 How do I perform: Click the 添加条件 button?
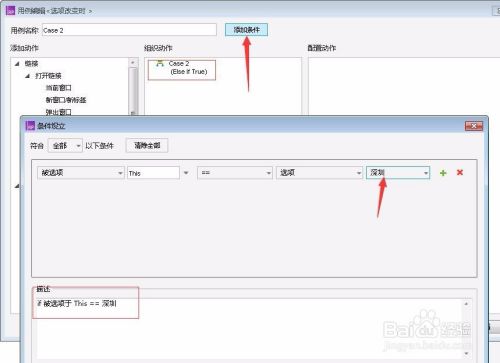tap(246, 30)
